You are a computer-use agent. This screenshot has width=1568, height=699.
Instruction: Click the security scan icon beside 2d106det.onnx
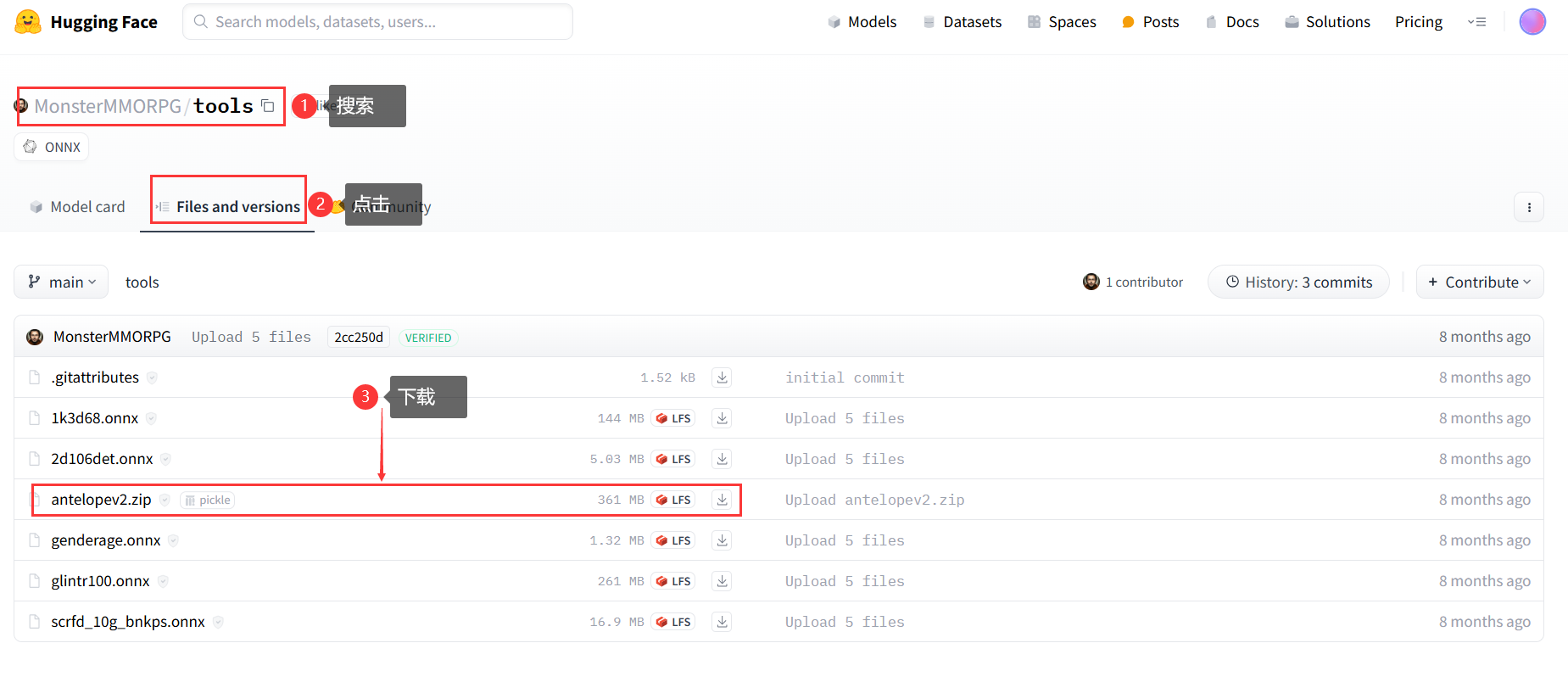tap(165, 459)
